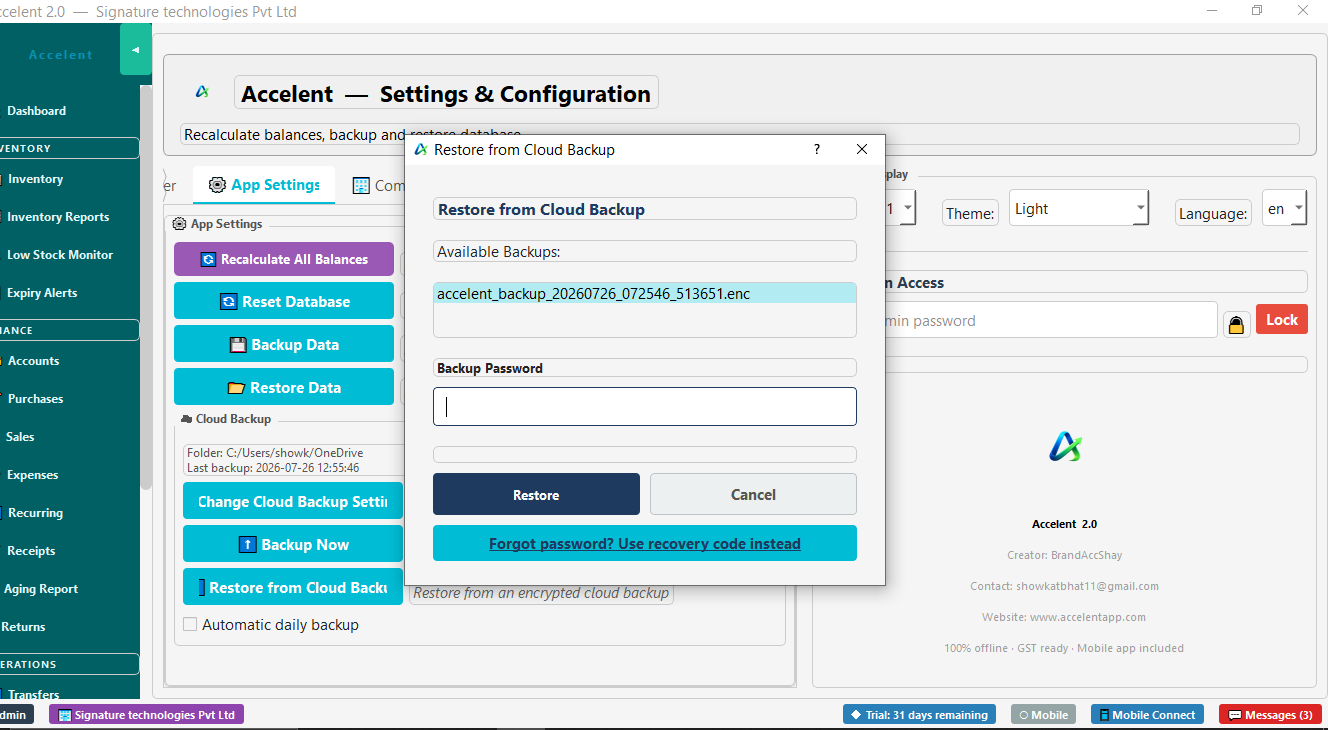The width and height of the screenshot is (1328, 730).
Task: Click the Folder C:/Users/showk/OneDrive text
Action: (x=275, y=453)
